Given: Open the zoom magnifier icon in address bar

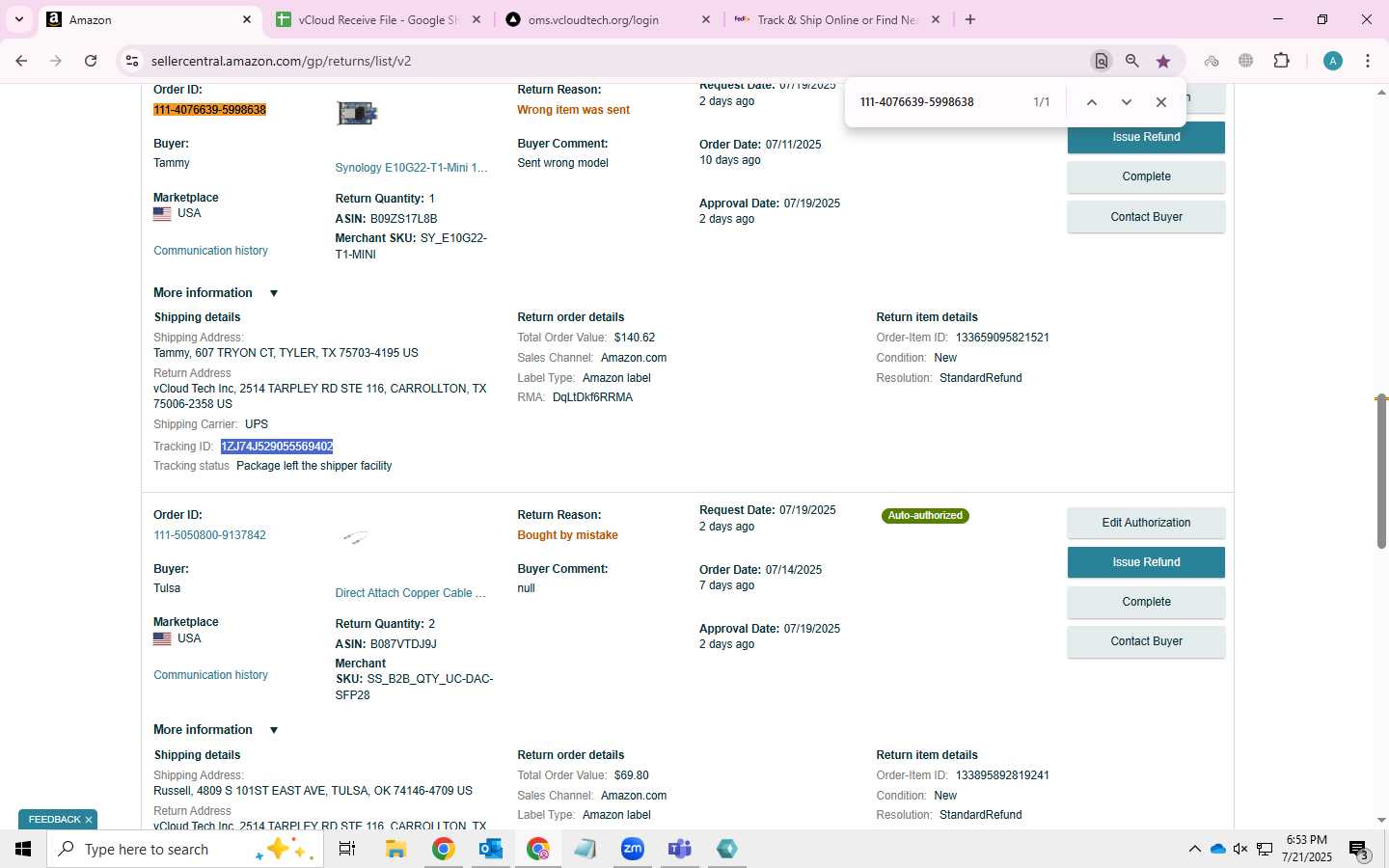Looking at the screenshot, I should pos(1132,61).
